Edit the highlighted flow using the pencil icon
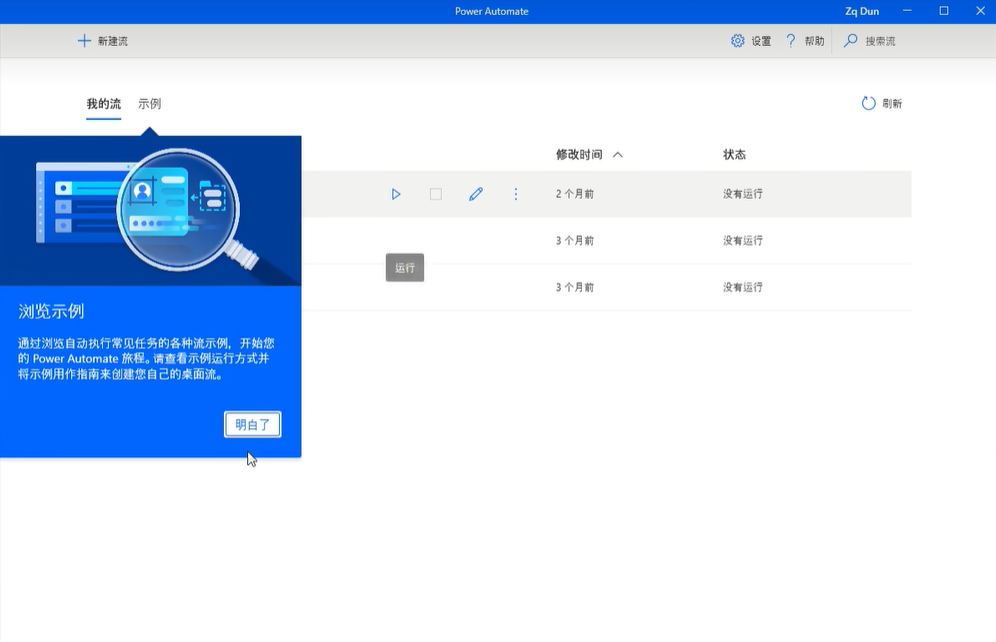The width and height of the screenshot is (996, 642). click(x=476, y=194)
